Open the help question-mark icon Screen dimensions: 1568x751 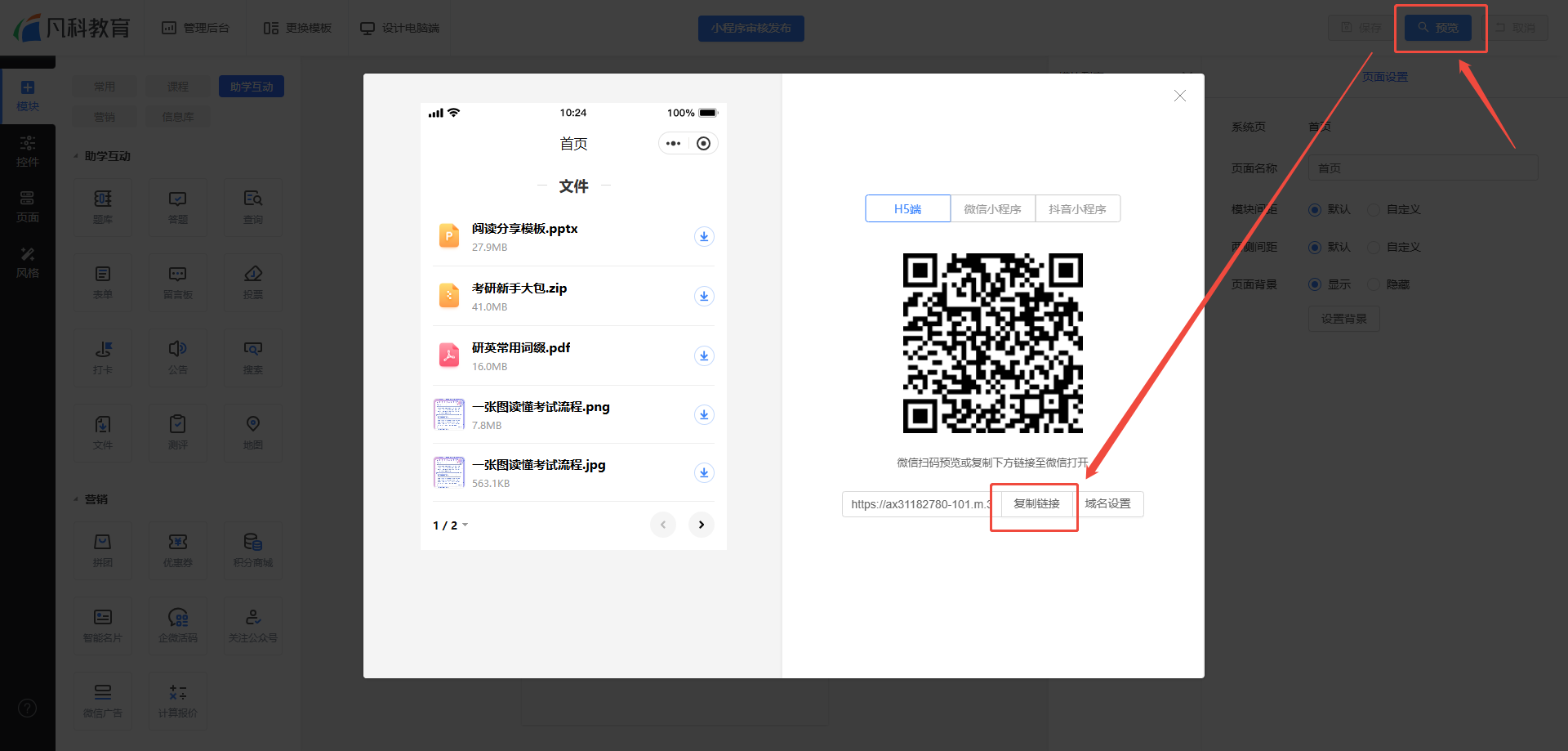(27, 708)
